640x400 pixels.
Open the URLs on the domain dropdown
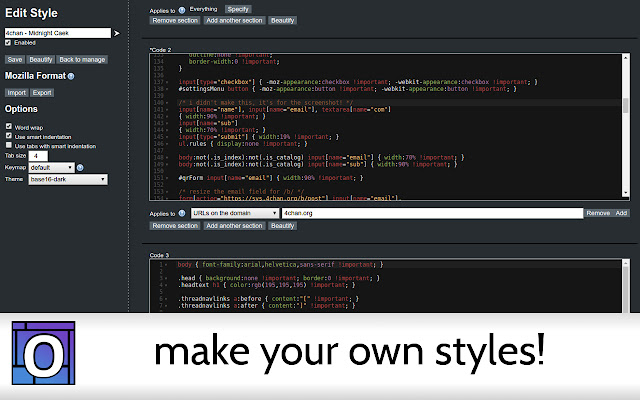pos(233,213)
